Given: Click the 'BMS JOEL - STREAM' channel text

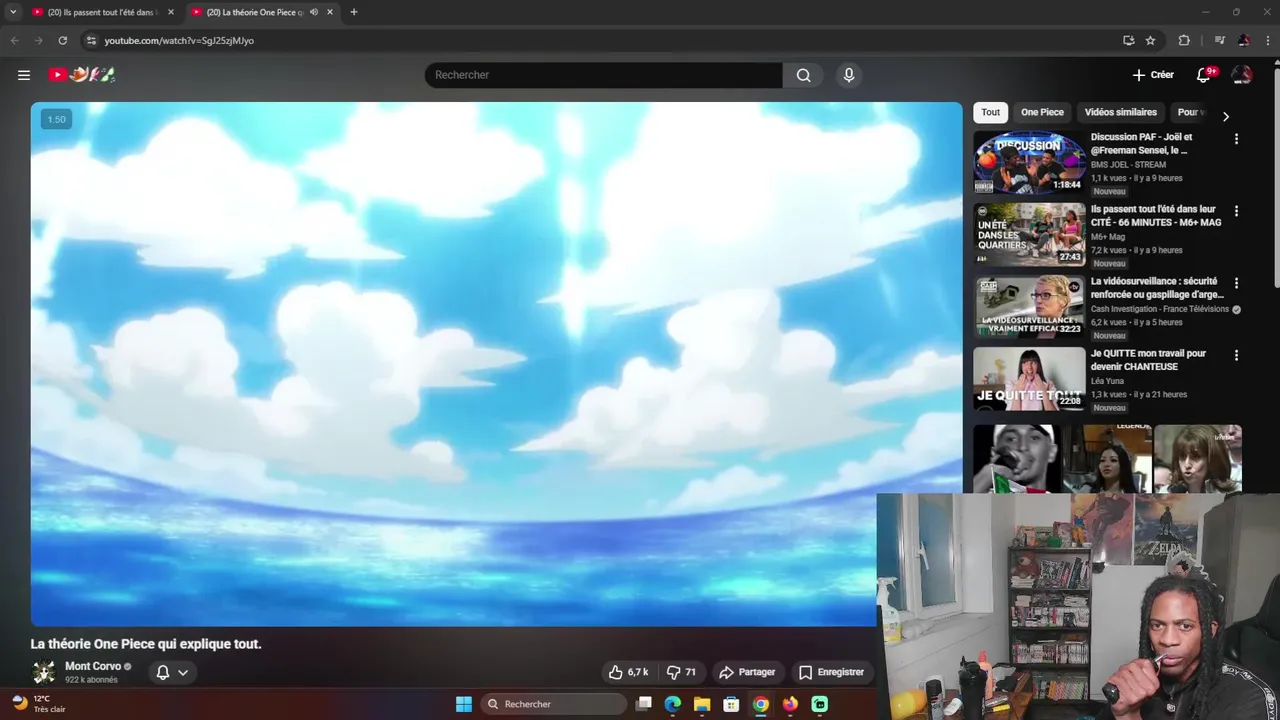Looking at the screenshot, I should click(x=1128, y=165).
